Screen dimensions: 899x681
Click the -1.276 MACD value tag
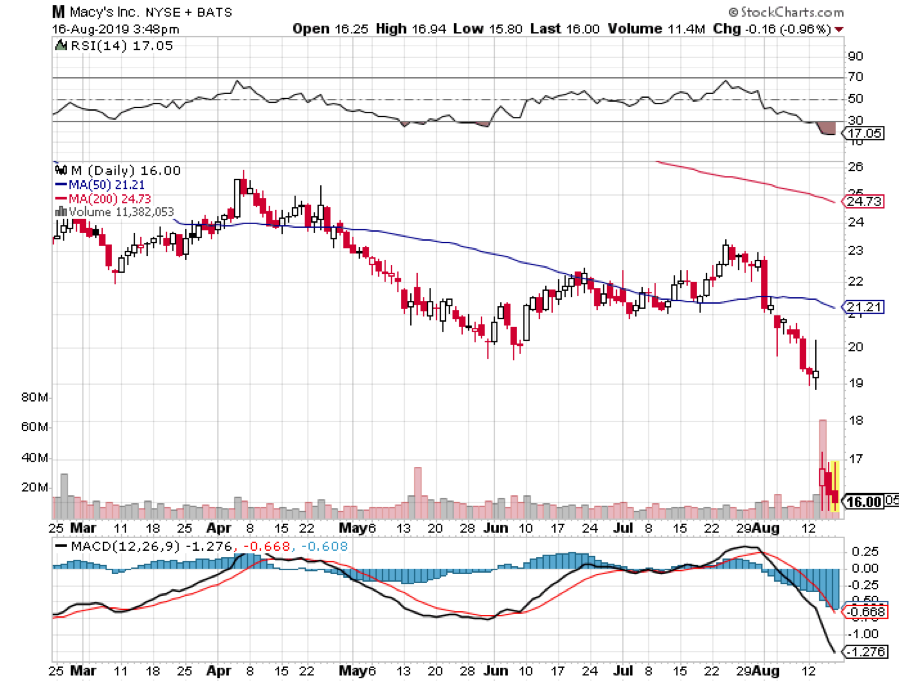pyautogui.click(x=865, y=652)
